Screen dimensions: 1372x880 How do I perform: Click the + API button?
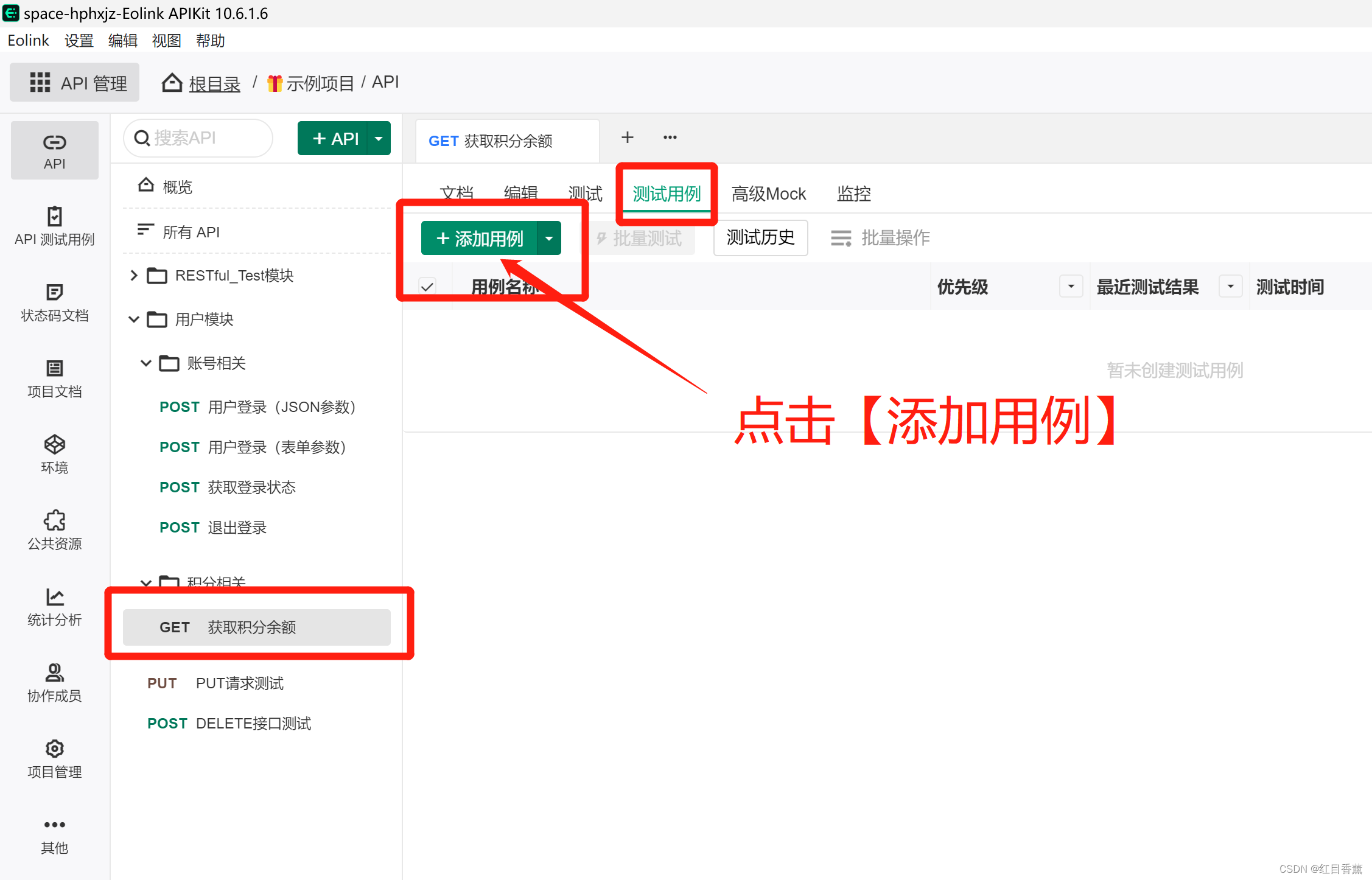(x=334, y=138)
